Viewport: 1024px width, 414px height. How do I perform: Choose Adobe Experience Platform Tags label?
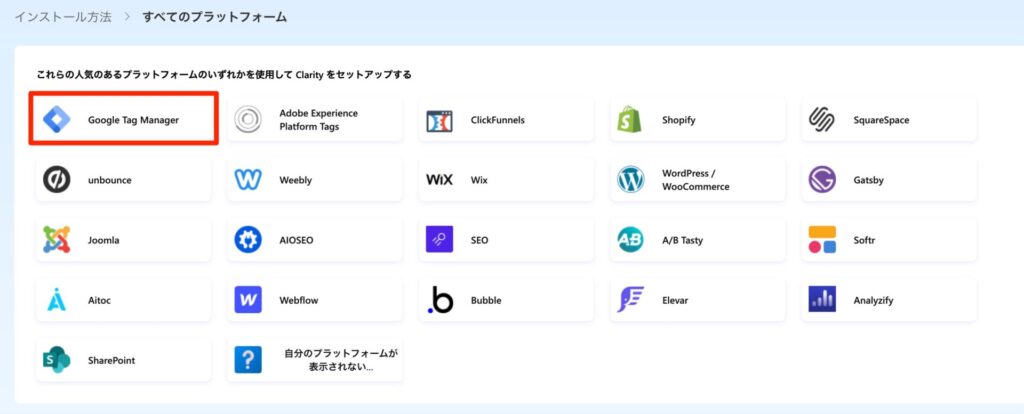point(319,120)
